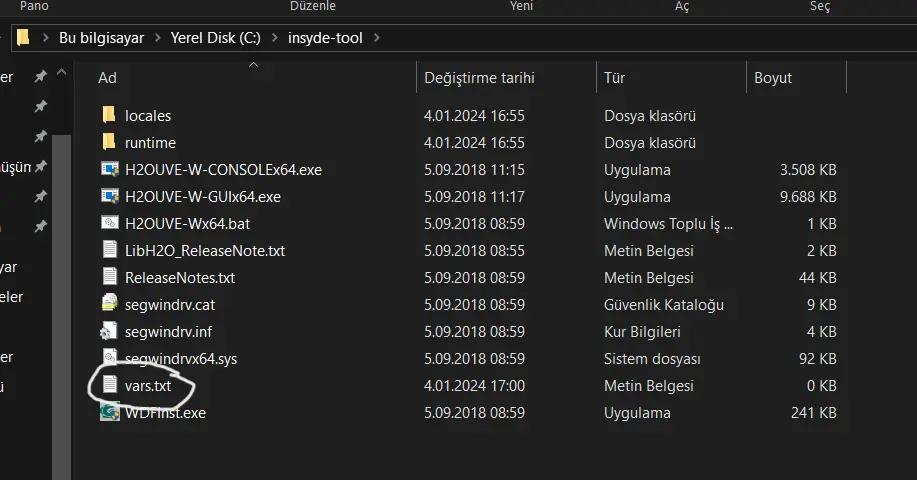This screenshot has width=917, height=480.
Task: Select the locales folder icon
Action: 109,115
